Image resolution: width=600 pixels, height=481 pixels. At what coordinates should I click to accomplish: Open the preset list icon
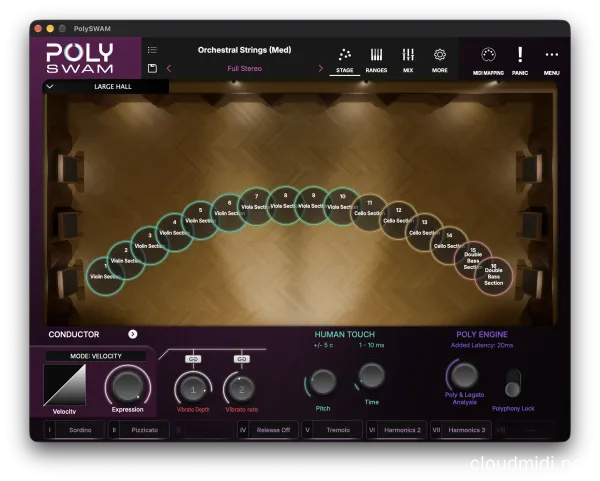click(x=152, y=50)
